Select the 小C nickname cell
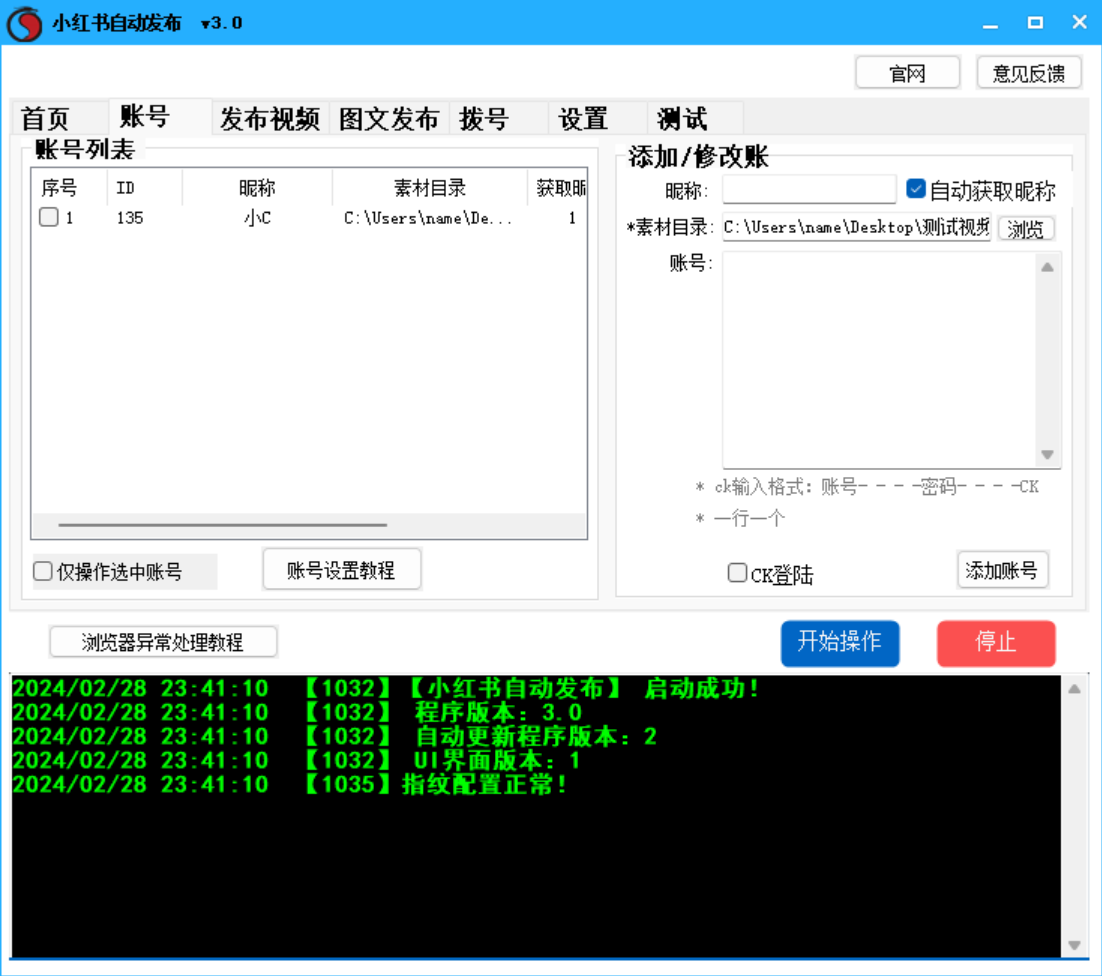The image size is (1102, 976). point(257,218)
